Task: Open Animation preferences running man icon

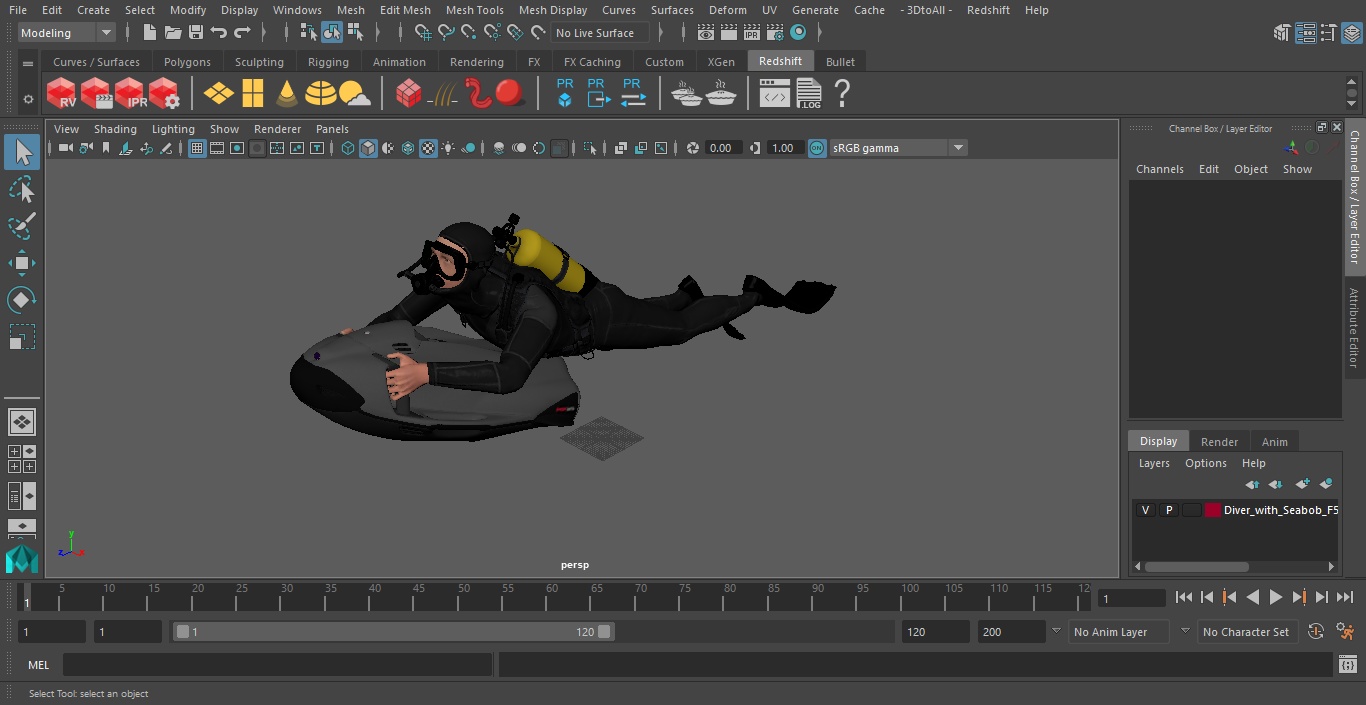Action: click(1345, 632)
